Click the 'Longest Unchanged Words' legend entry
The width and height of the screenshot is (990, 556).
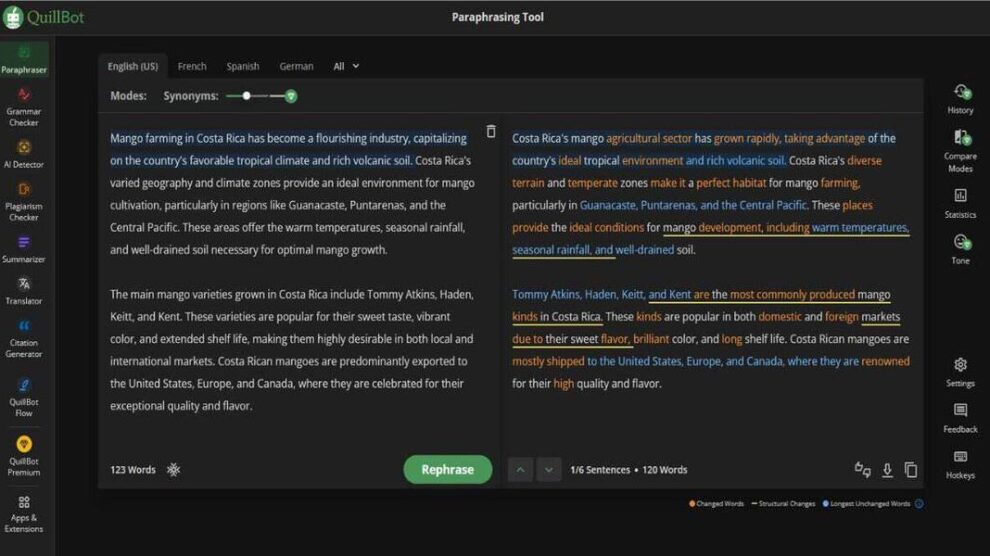(x=866, y=504)
